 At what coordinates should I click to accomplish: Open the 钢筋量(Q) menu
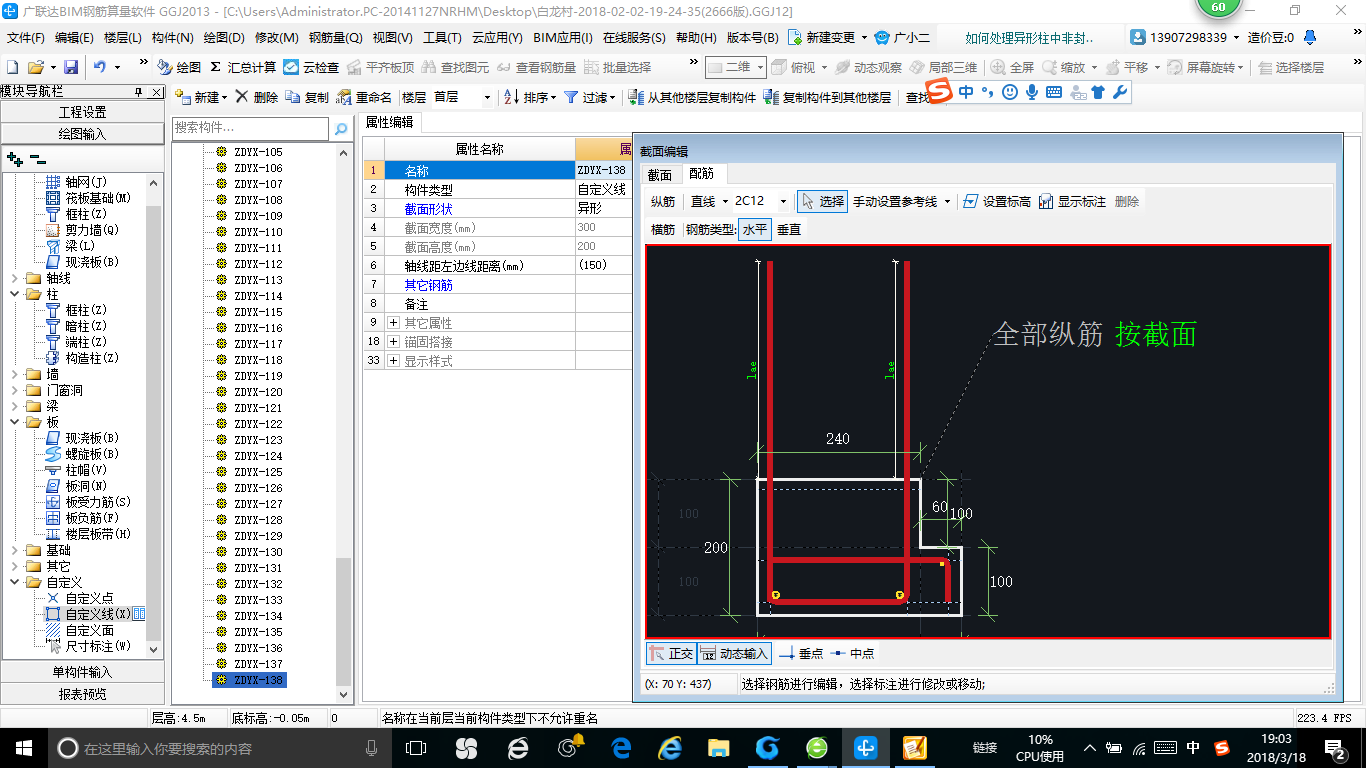pyautogui.click(x=335, y=38)
